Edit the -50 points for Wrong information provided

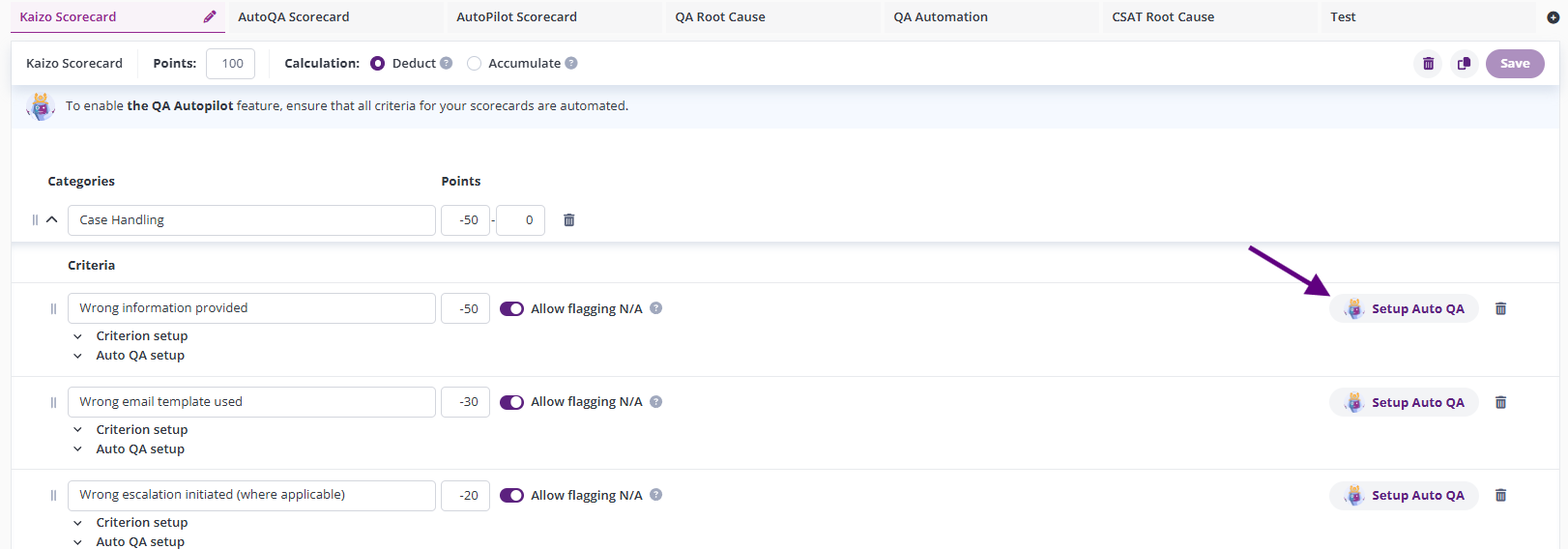[x=465, y=308]
